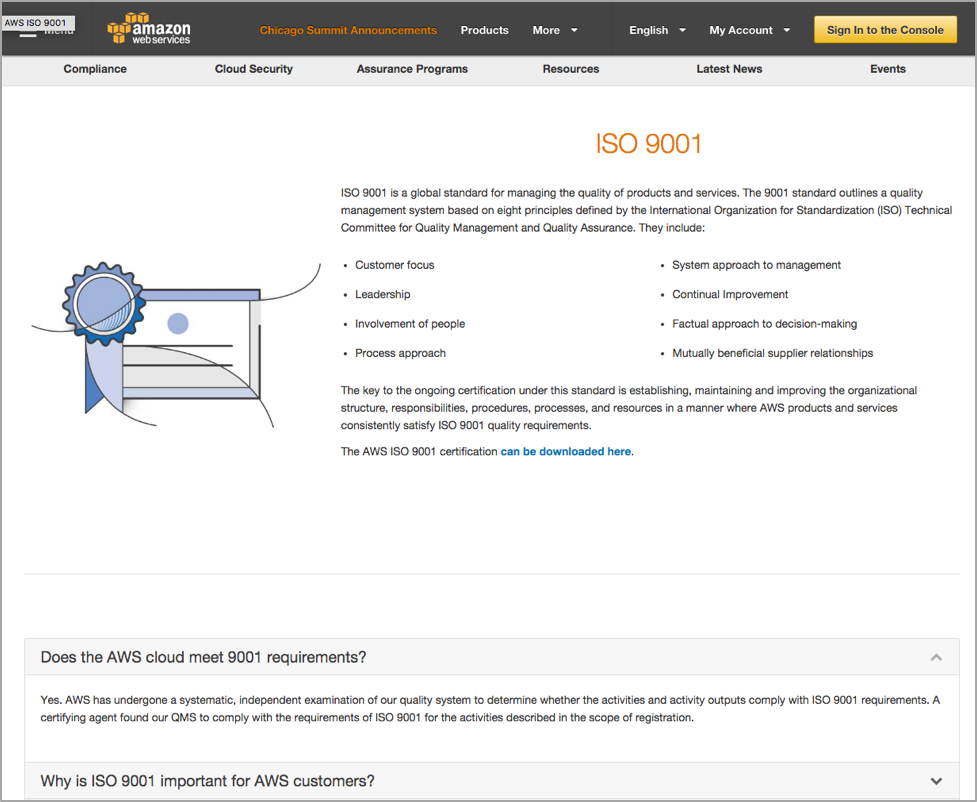Viewport: 977px width, 802px height.
Task: Click the Amazon Web Services logo
Action: click(x=149, y=30)
